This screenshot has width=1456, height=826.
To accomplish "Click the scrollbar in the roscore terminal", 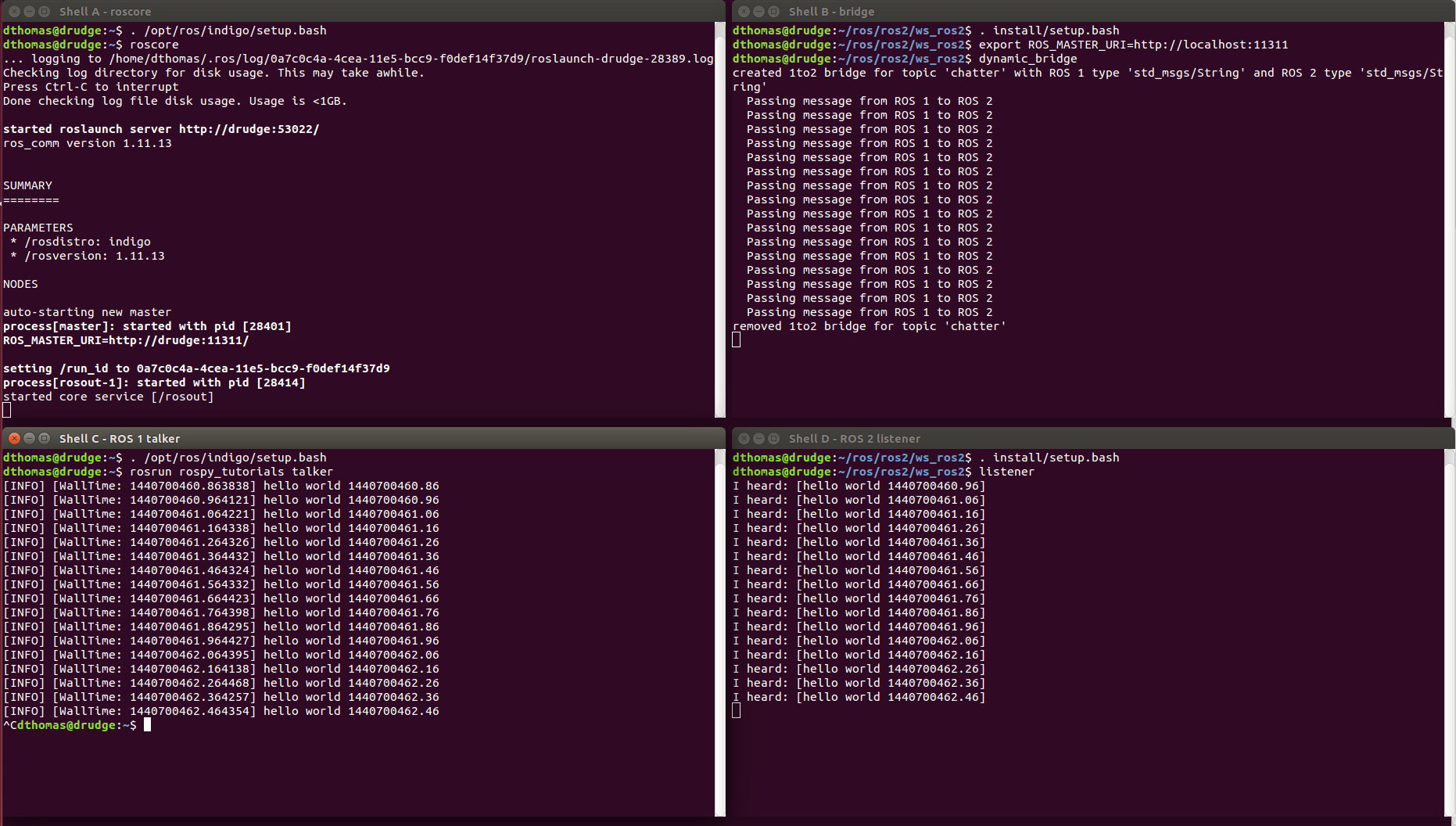I will pyautogui.click(x=719, y=219).
